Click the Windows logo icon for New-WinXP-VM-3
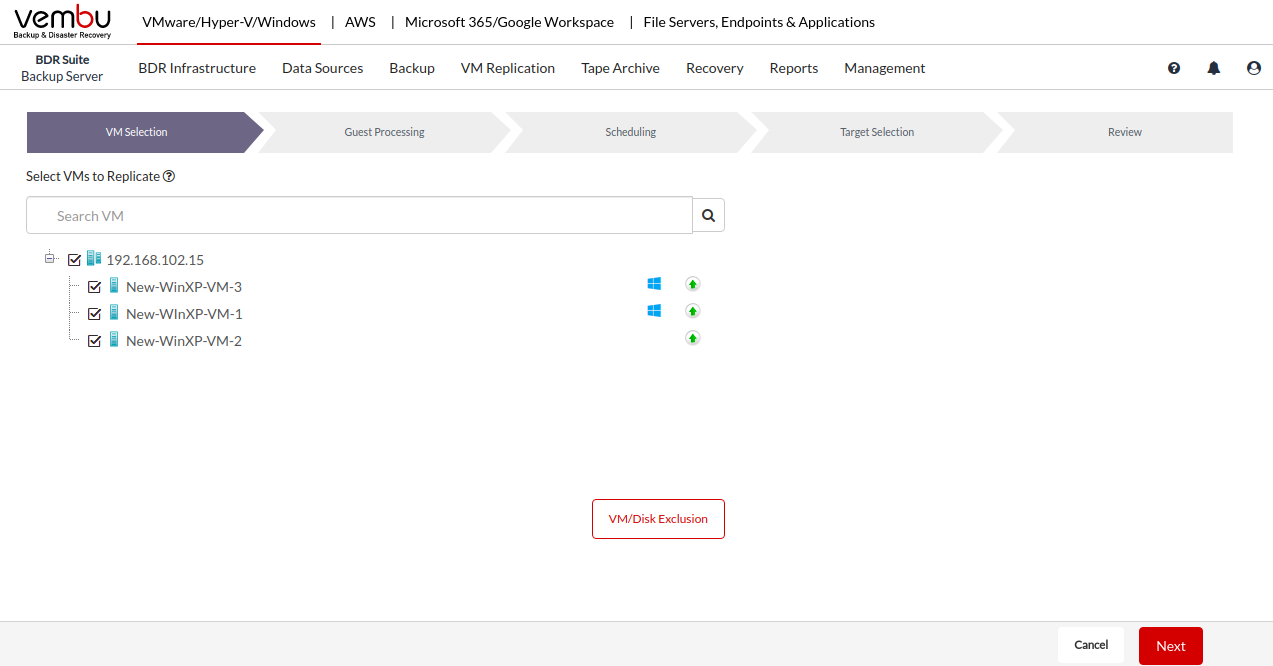 click(x=654, y=284)
